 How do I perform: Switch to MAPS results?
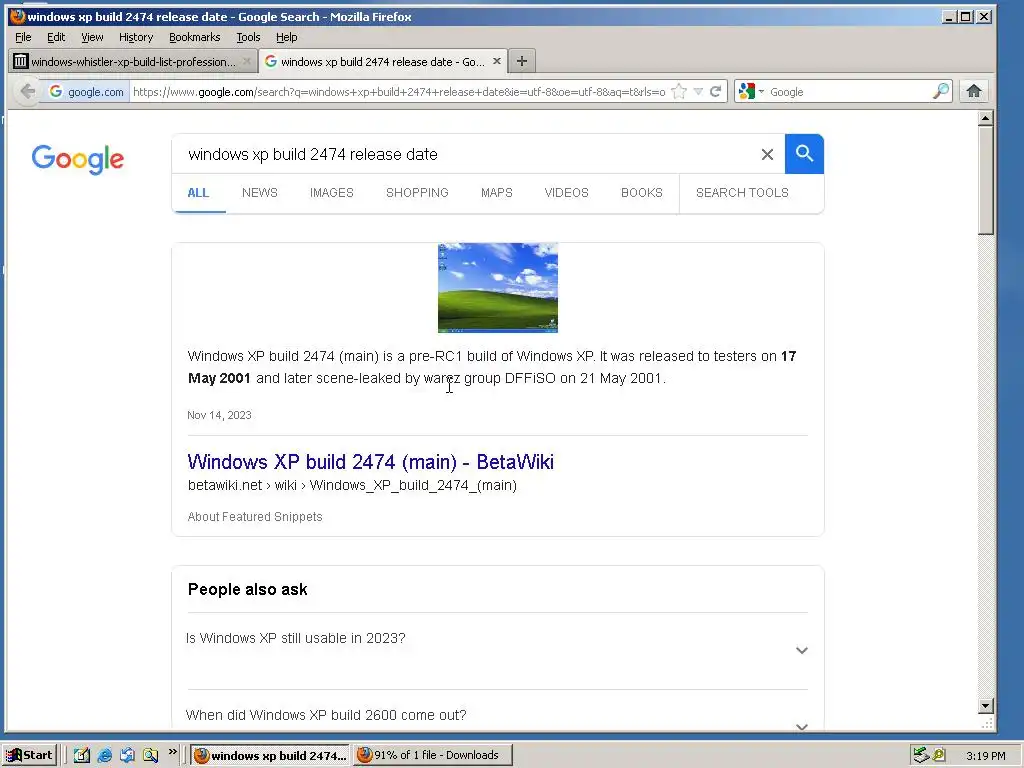497,193
